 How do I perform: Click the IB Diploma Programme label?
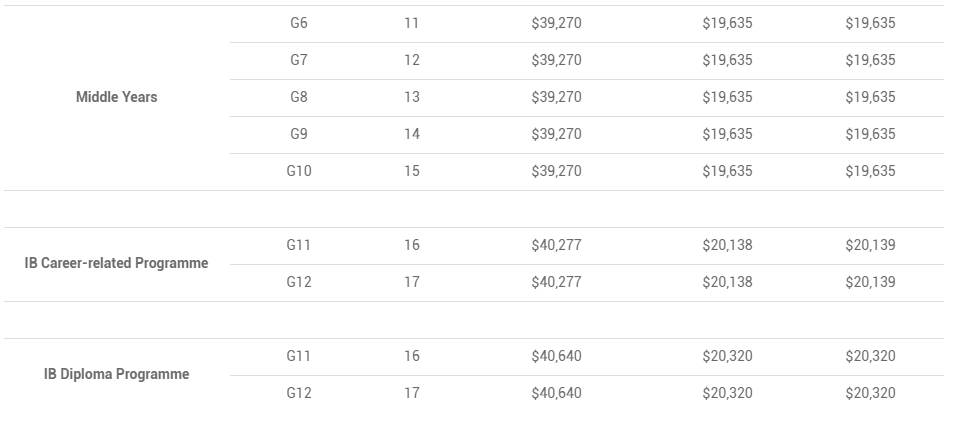tap(116, 374)
